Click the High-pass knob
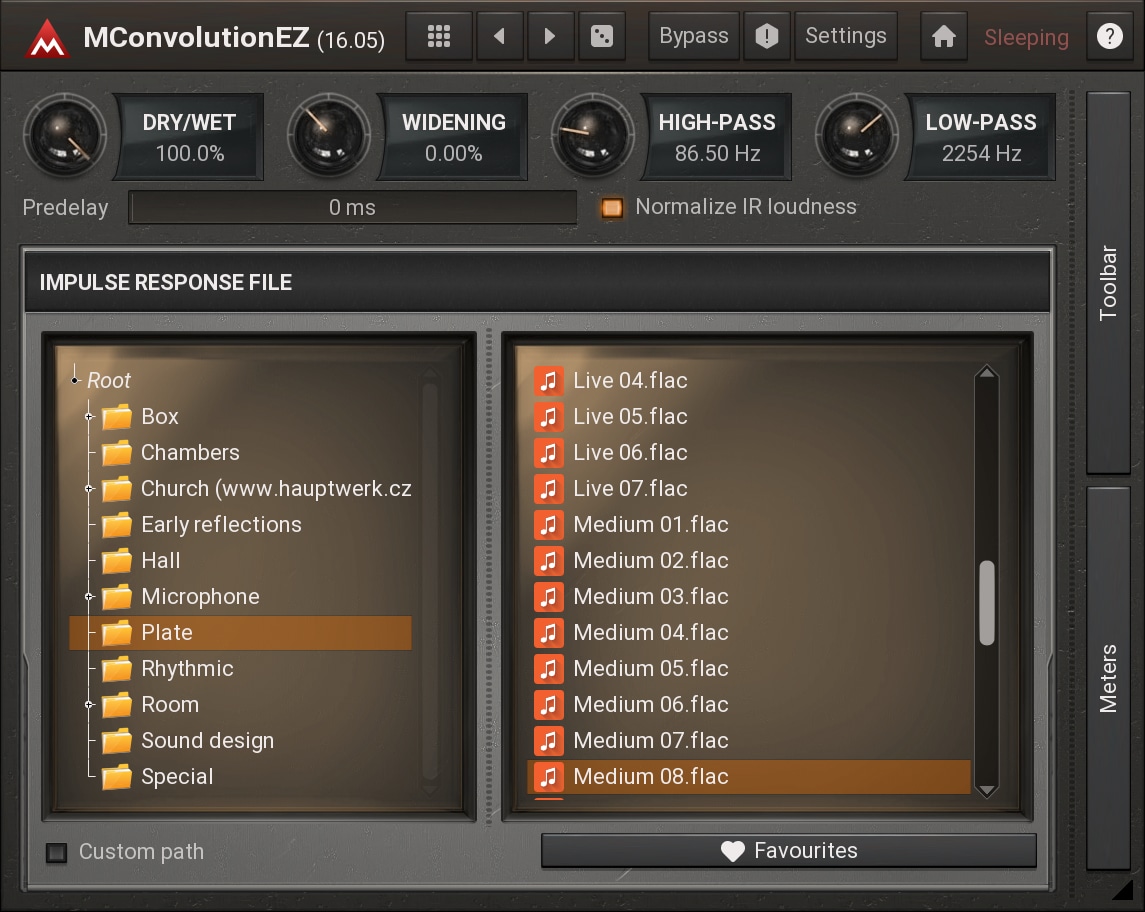Viewport: 1145px width, 912px height. click(592, 135)
